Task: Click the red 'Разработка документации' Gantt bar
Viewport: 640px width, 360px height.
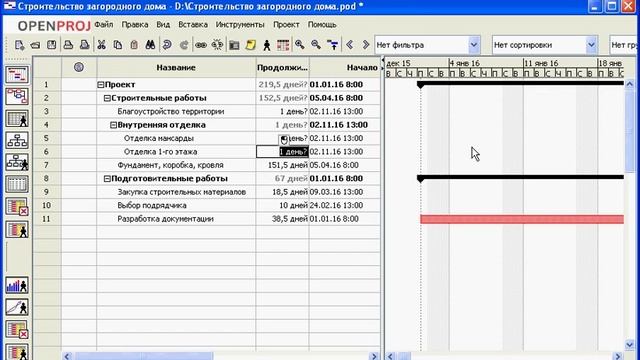Action: coord(522,219)
